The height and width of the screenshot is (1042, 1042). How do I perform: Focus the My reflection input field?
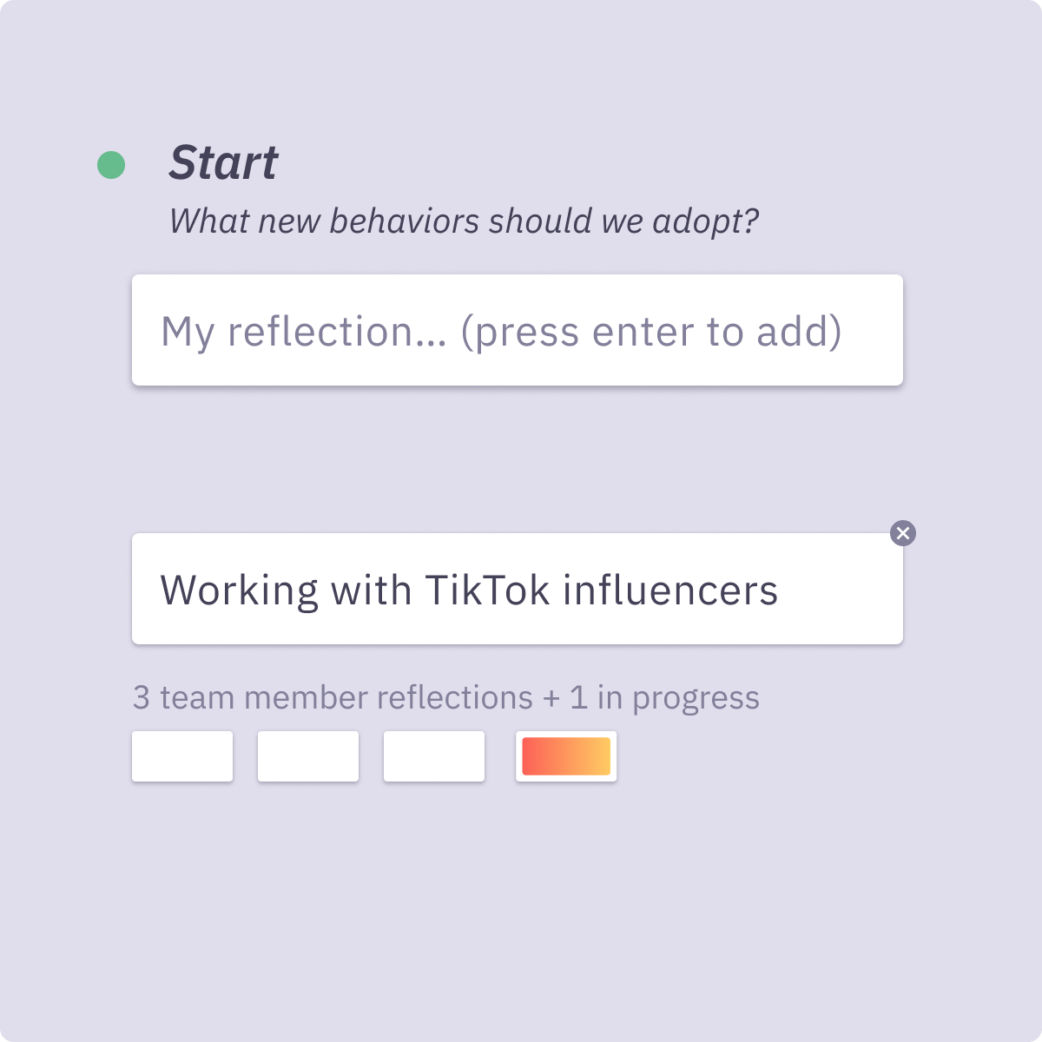point(517,330)
